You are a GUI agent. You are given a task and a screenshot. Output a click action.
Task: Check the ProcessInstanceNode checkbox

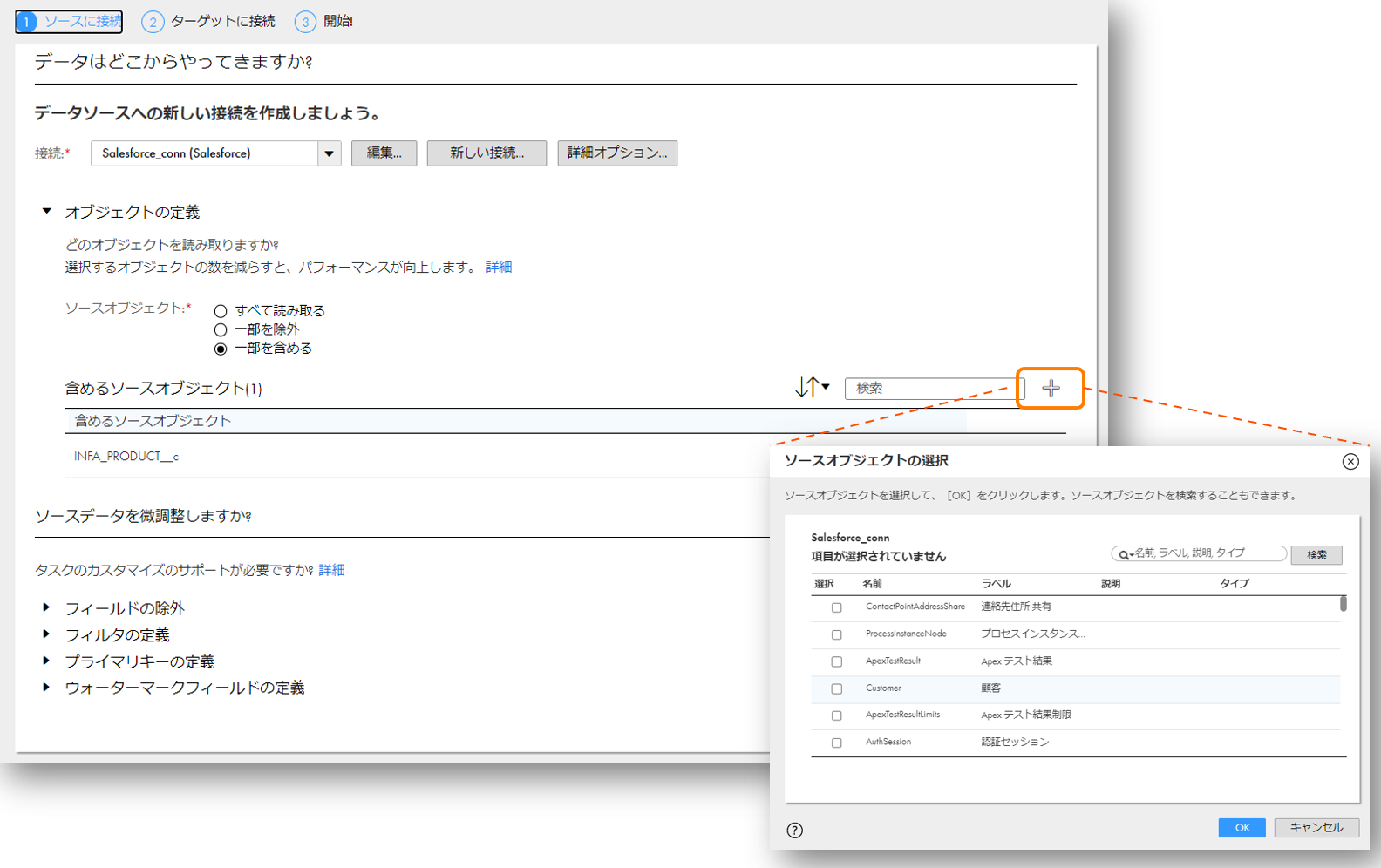[836, 634]
